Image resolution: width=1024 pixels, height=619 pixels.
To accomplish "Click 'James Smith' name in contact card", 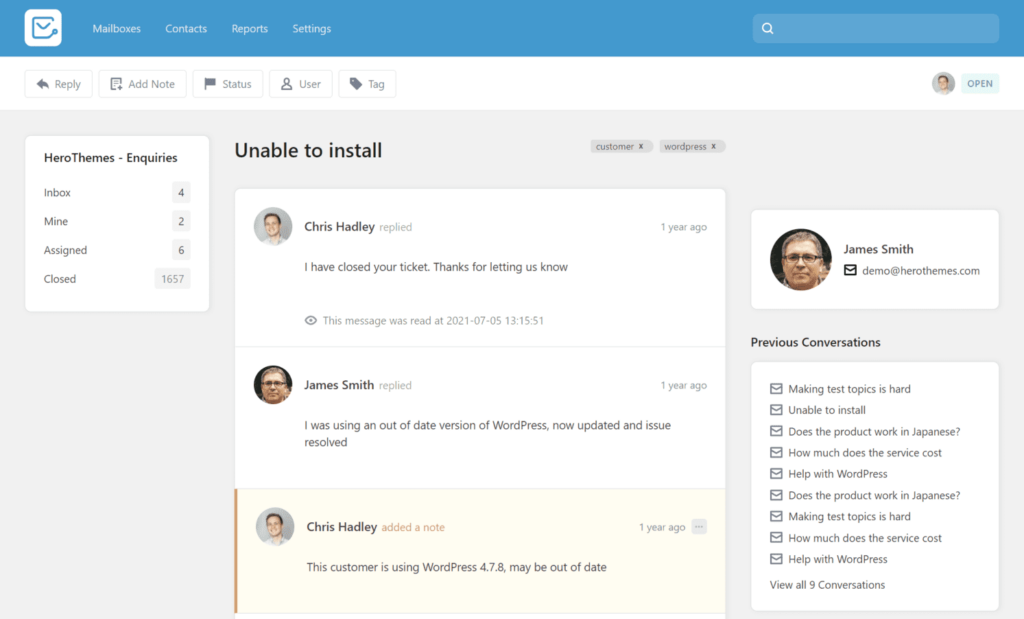I will tap(878, 249).
